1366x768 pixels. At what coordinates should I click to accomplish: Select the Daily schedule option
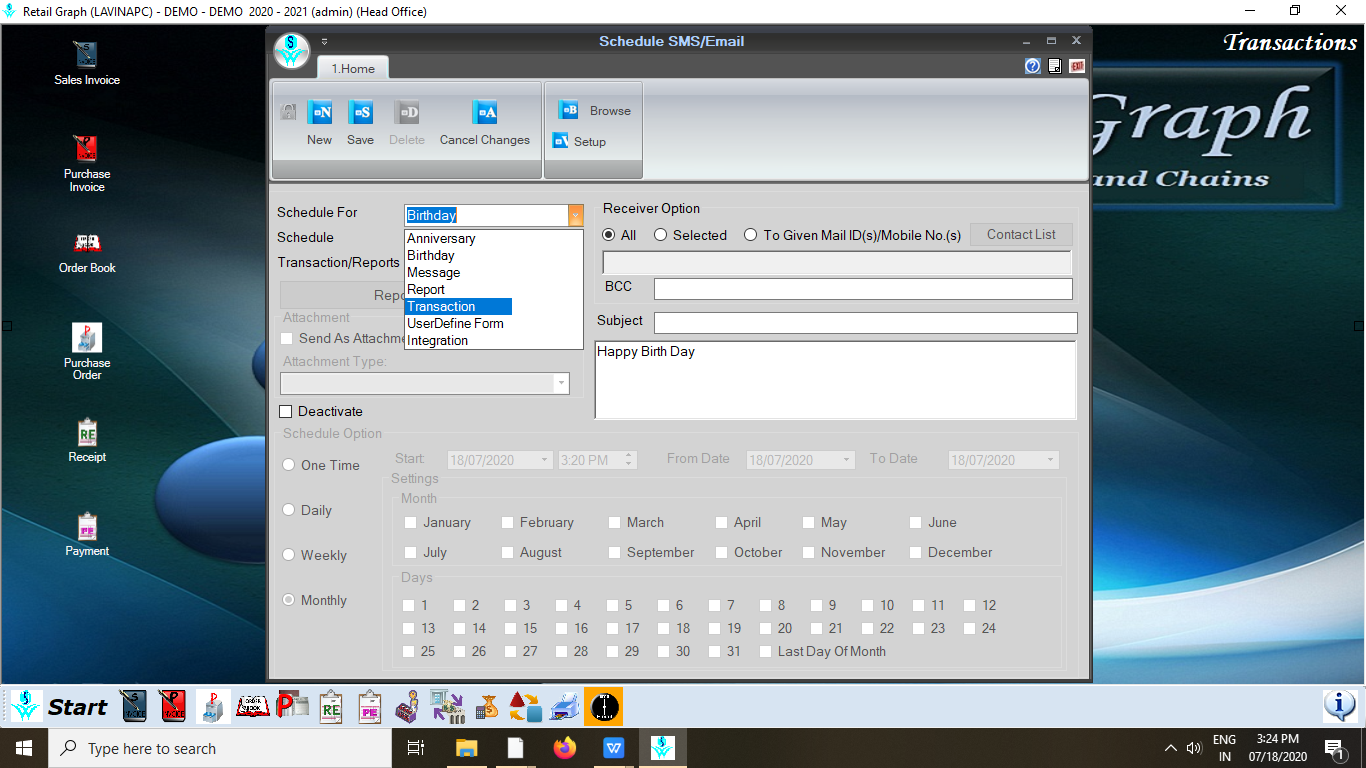(289, 510)
